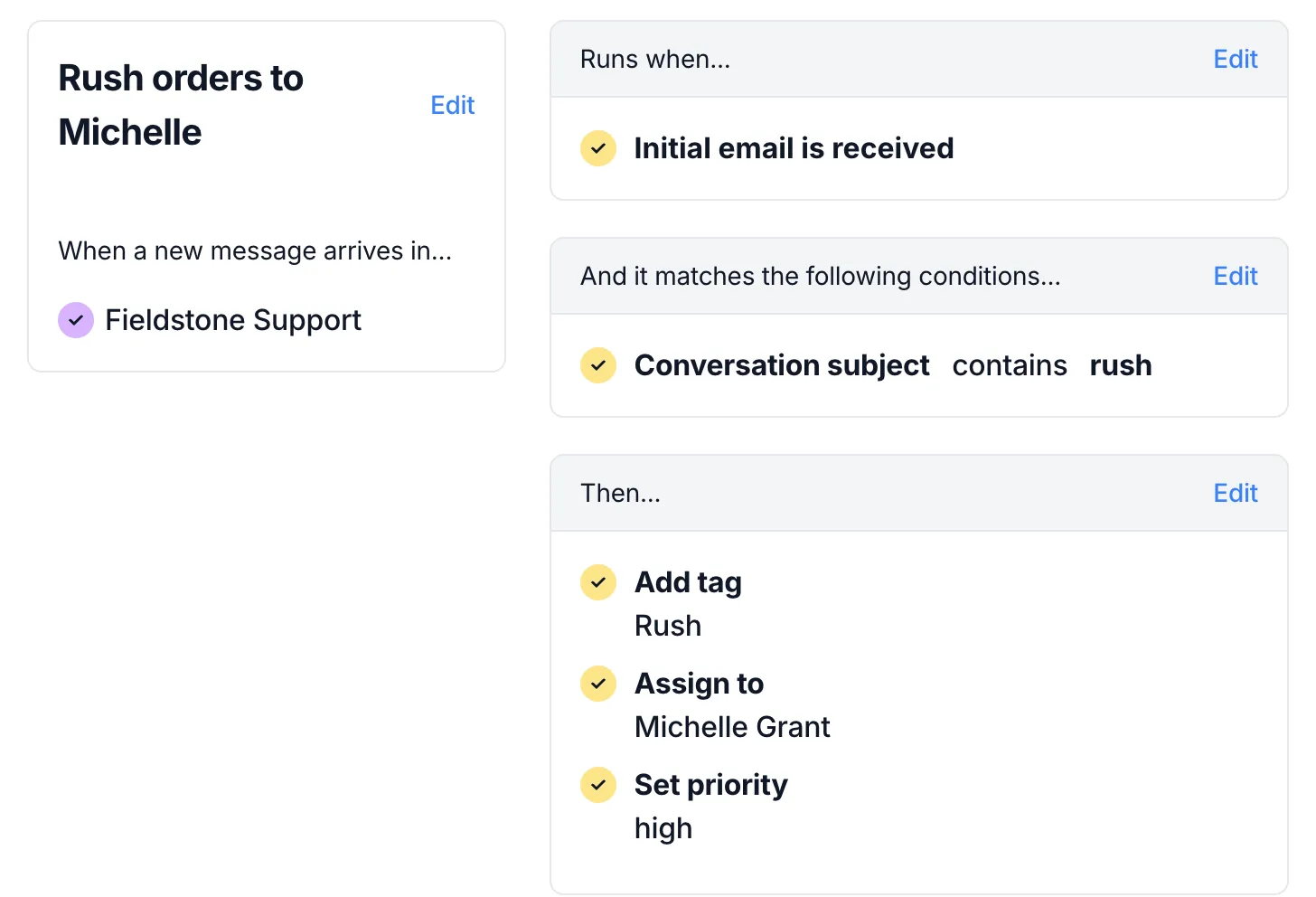Click the Rush tag value under Add tag

(x=668, y=626)
